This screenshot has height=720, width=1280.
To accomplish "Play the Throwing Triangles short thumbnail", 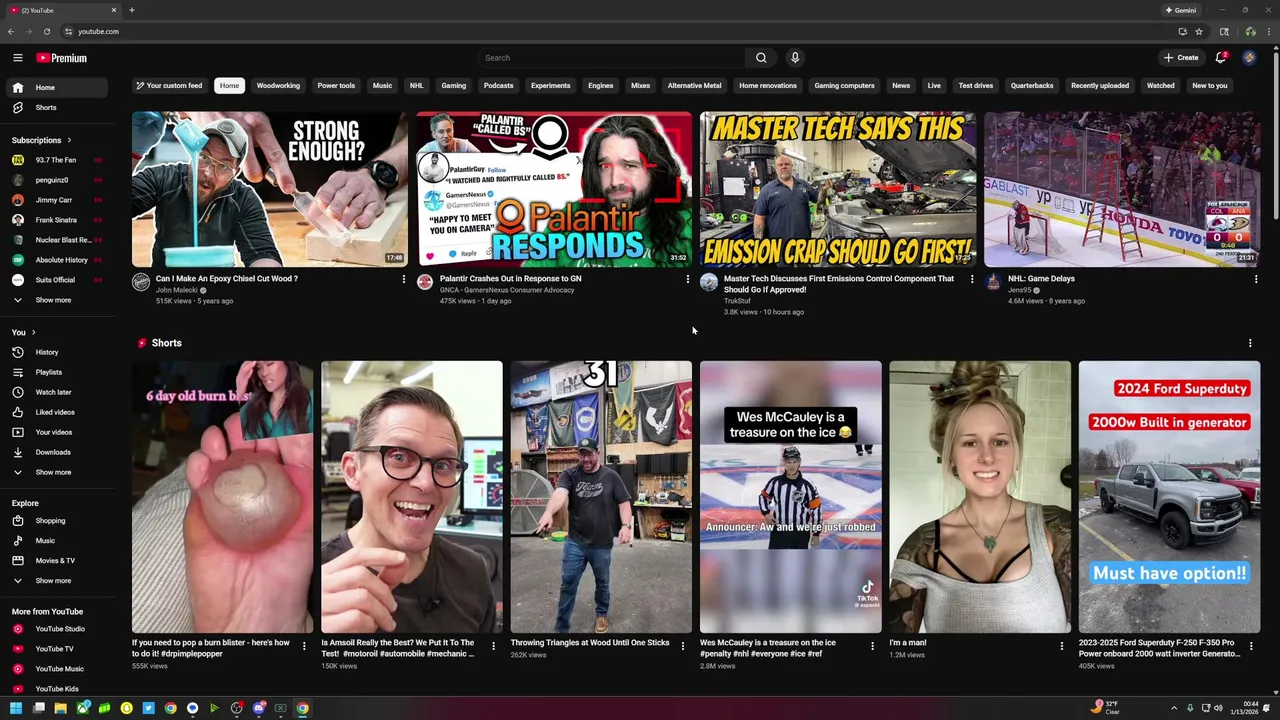I will tap(601, 497).
